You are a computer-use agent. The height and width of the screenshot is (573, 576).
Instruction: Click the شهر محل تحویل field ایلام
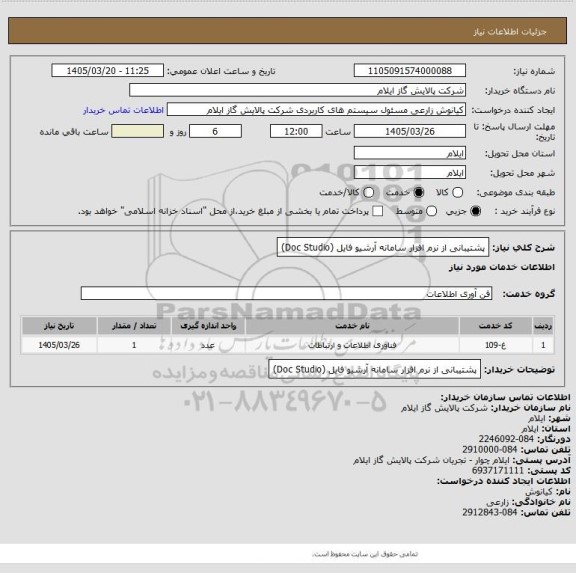point(410,173)
